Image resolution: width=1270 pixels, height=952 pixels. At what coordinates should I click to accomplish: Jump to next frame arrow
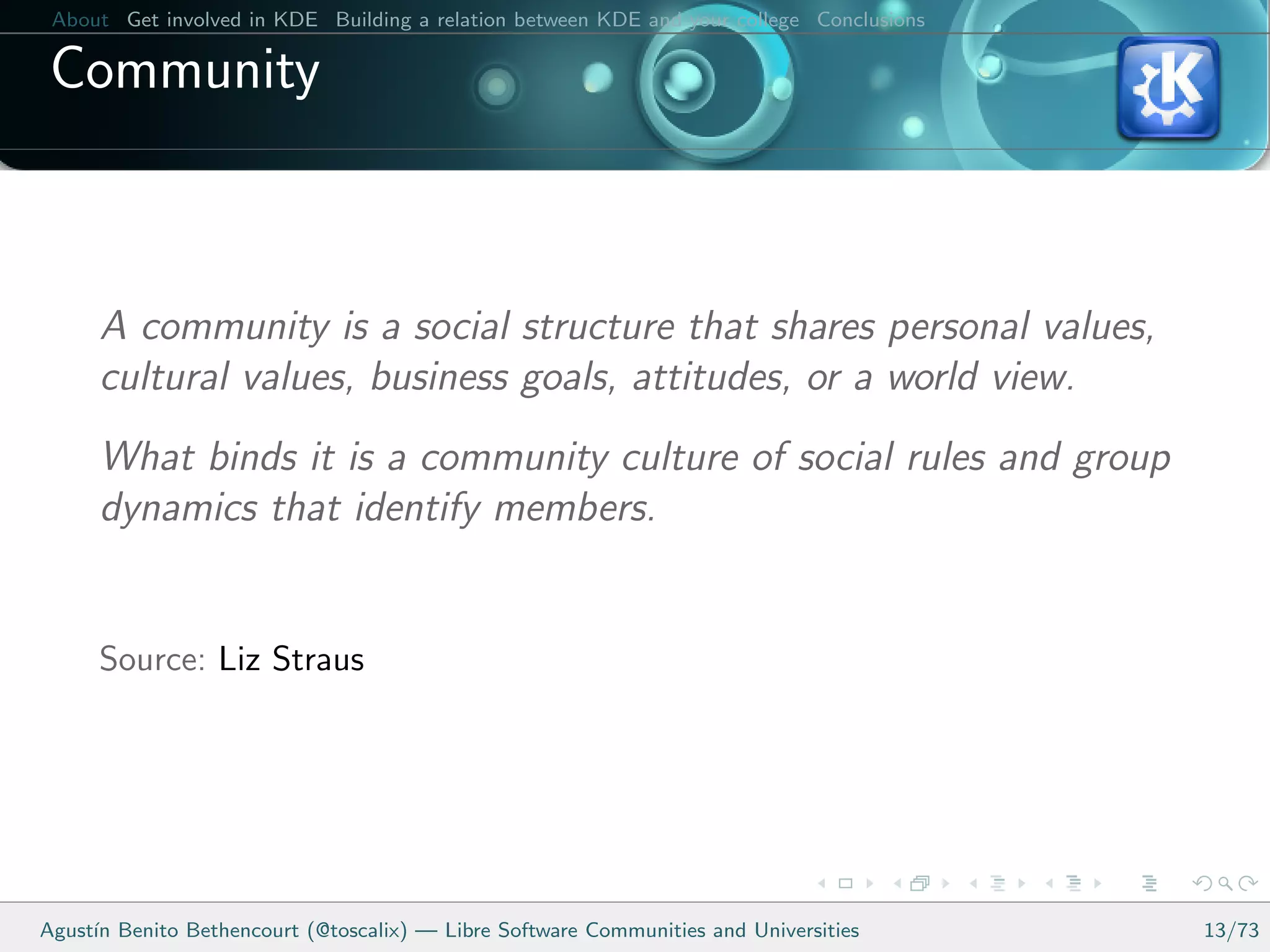946,883
